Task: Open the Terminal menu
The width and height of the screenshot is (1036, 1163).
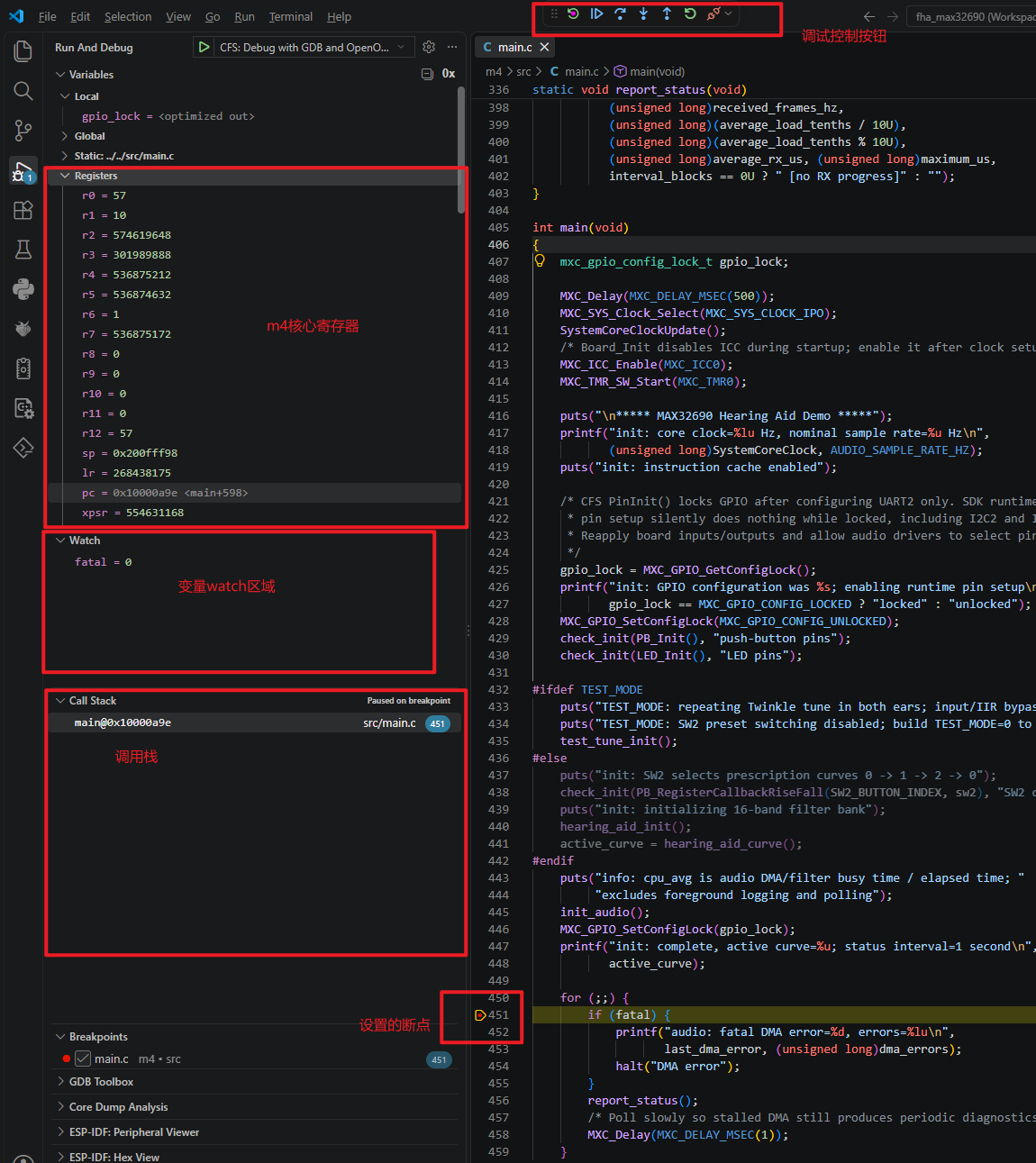Action: 291,16
